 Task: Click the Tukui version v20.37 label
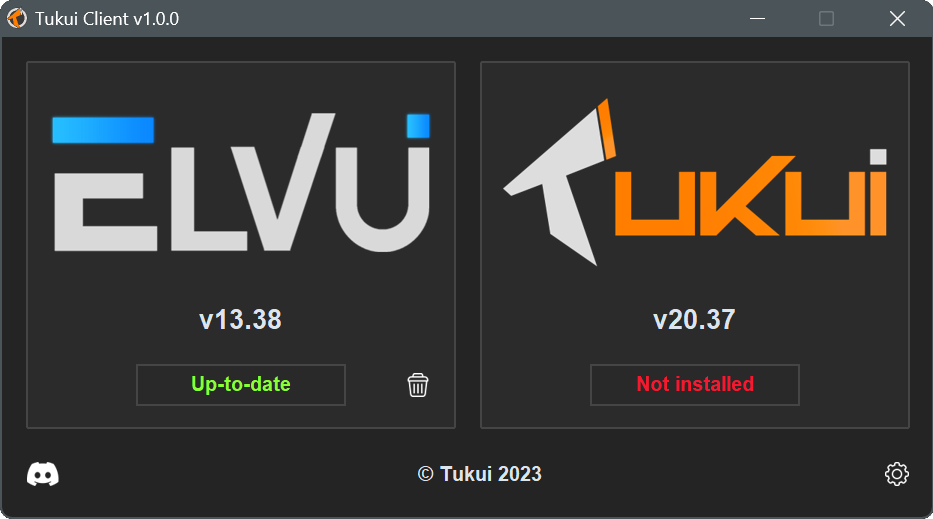coord(694,320)
